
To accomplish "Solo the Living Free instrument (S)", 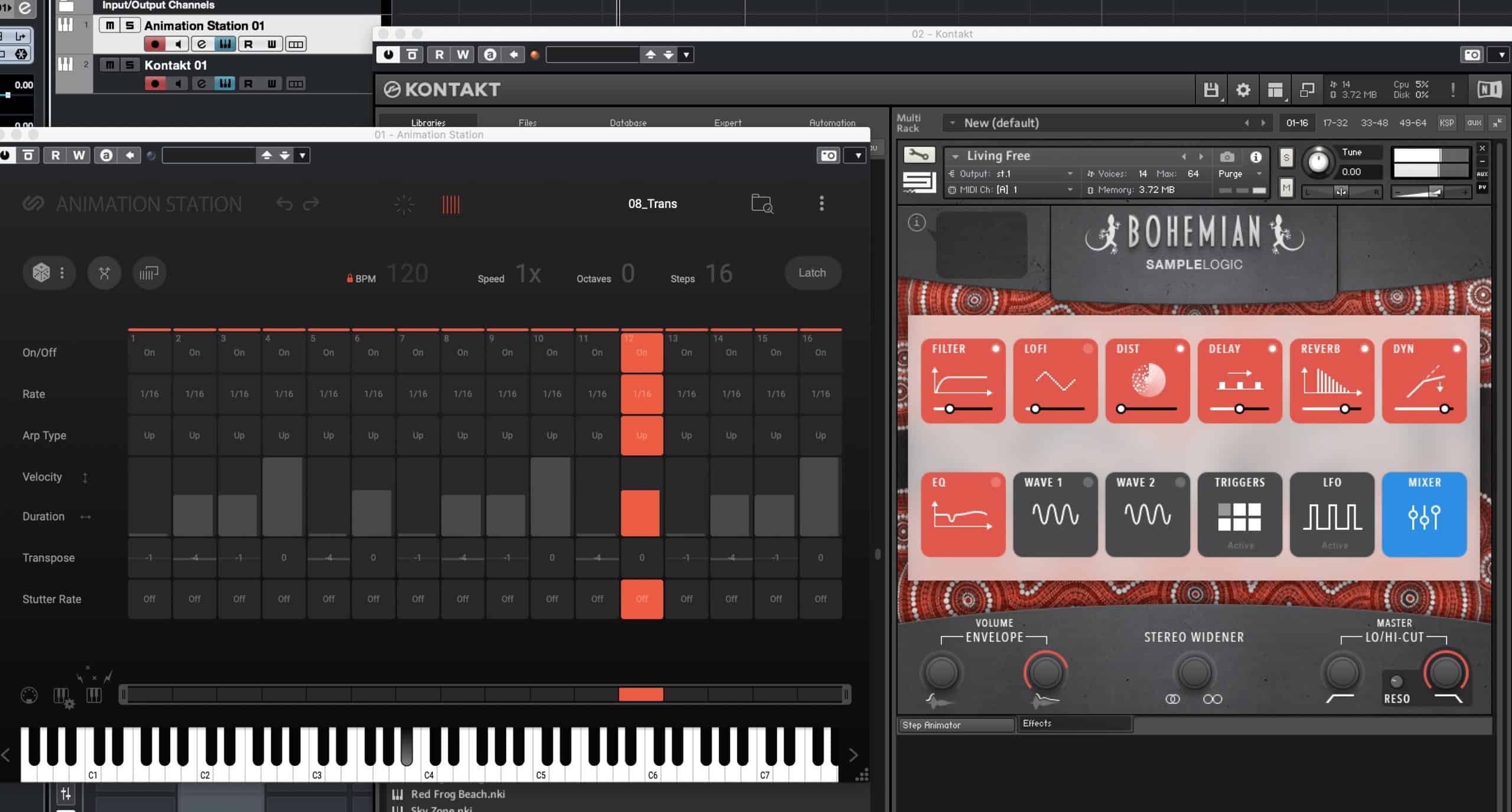I will (x=1286, y=158).
